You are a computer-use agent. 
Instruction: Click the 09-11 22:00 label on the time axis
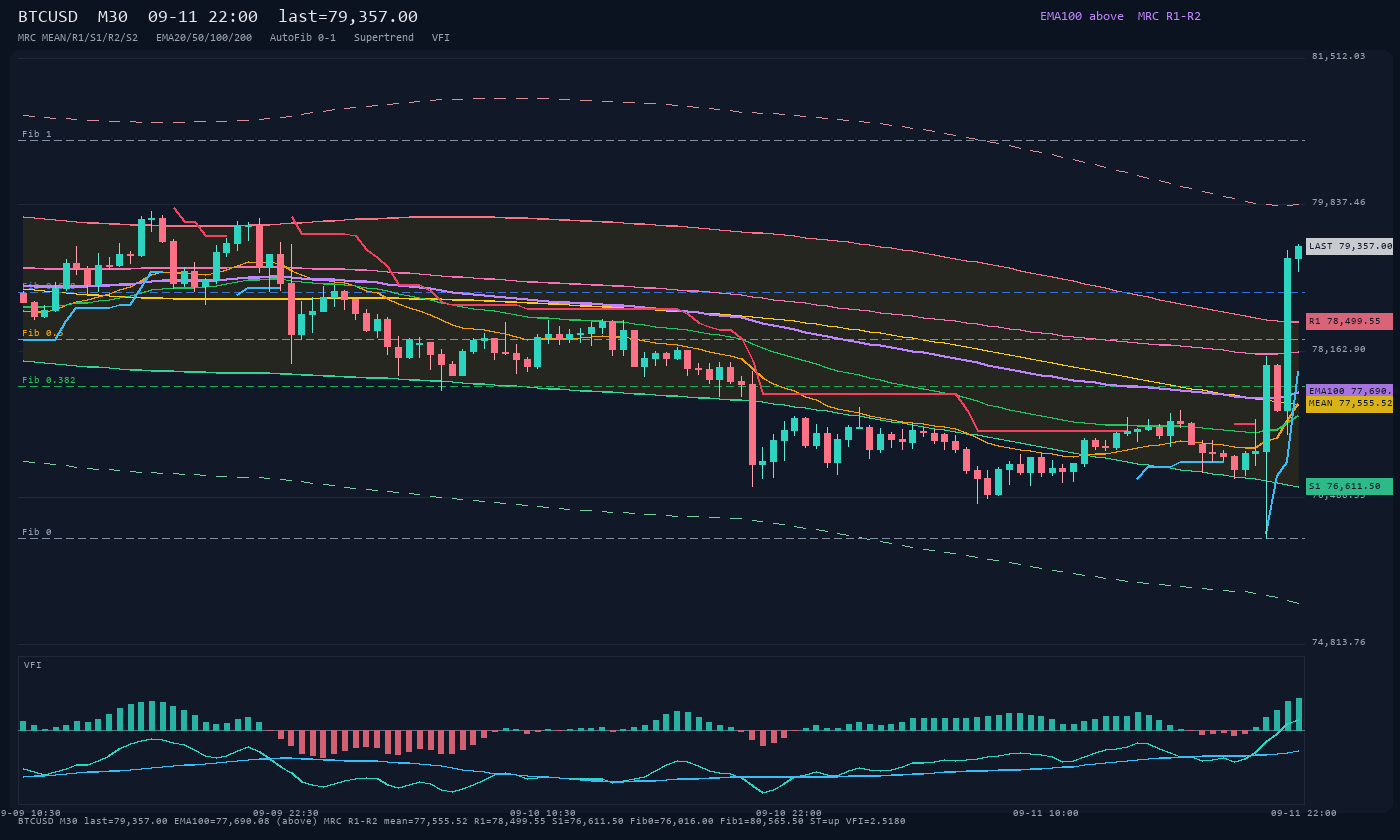pos(1303,813)
